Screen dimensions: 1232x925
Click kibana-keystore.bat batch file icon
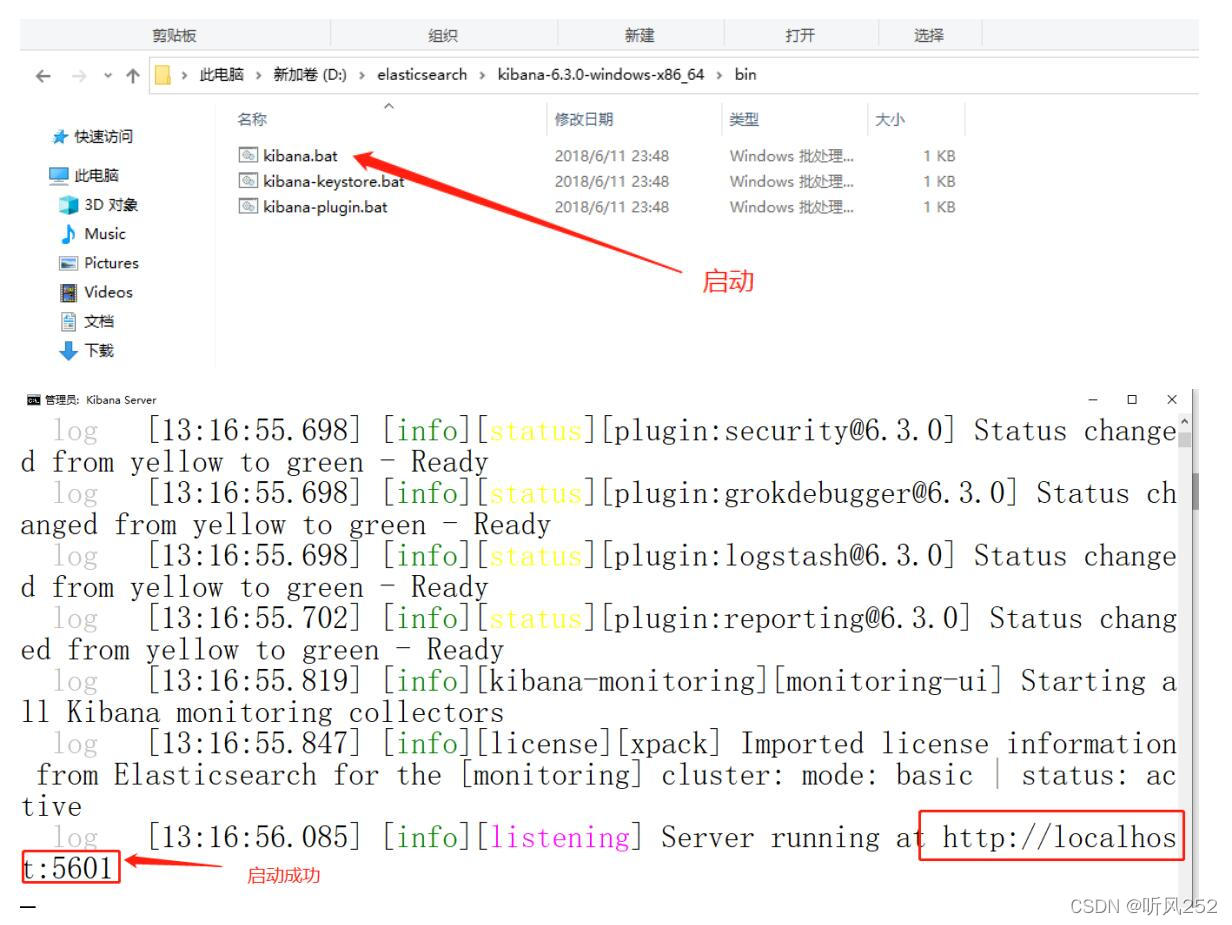tap(248, 181)
